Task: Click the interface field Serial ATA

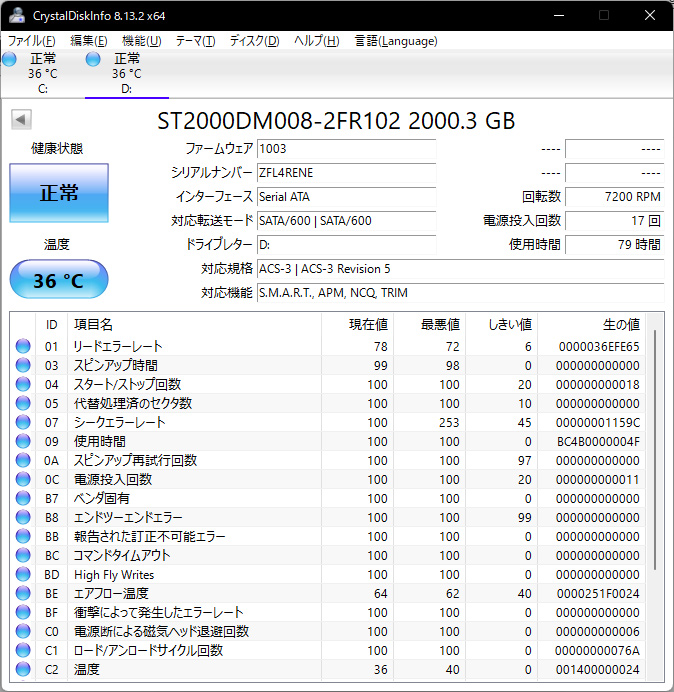Action: [346, 196]
